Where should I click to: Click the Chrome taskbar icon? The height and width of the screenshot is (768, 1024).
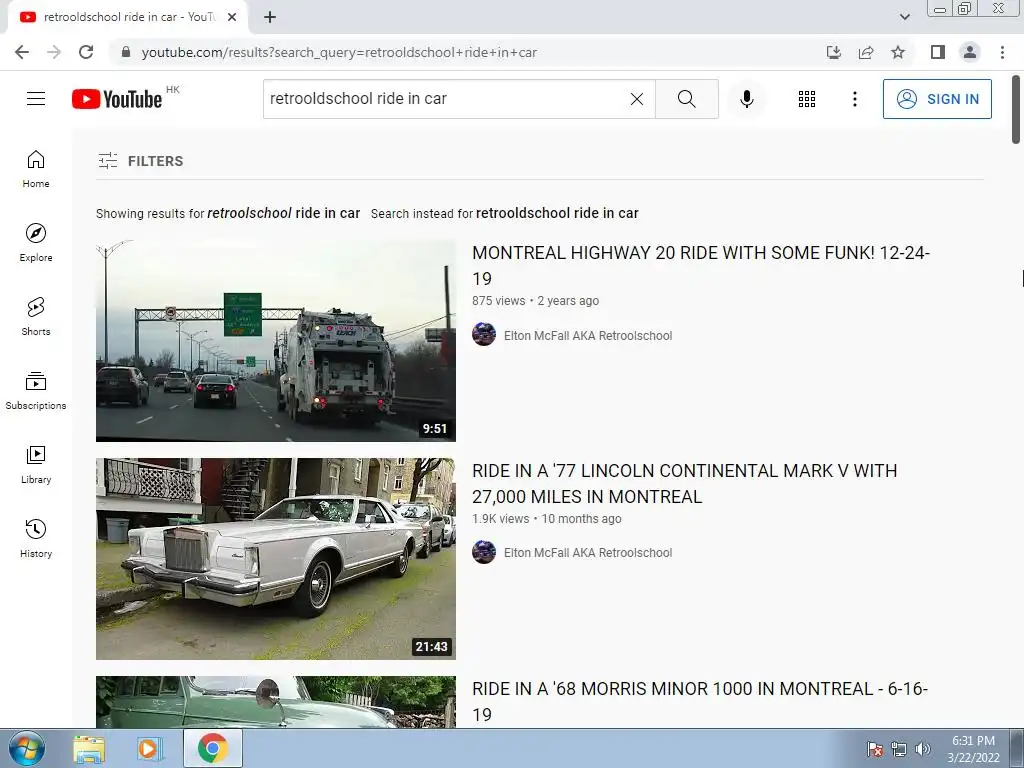(212, 748)
